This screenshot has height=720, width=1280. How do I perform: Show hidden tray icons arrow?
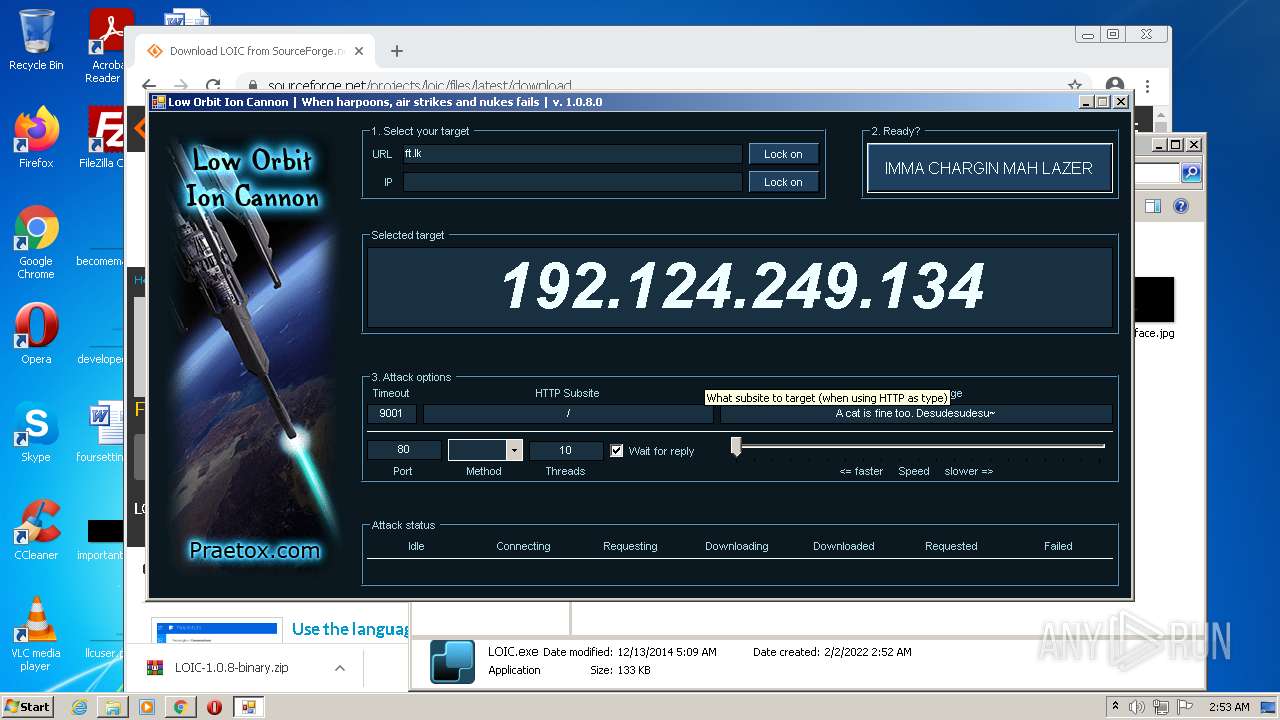tap(1115, 707)
